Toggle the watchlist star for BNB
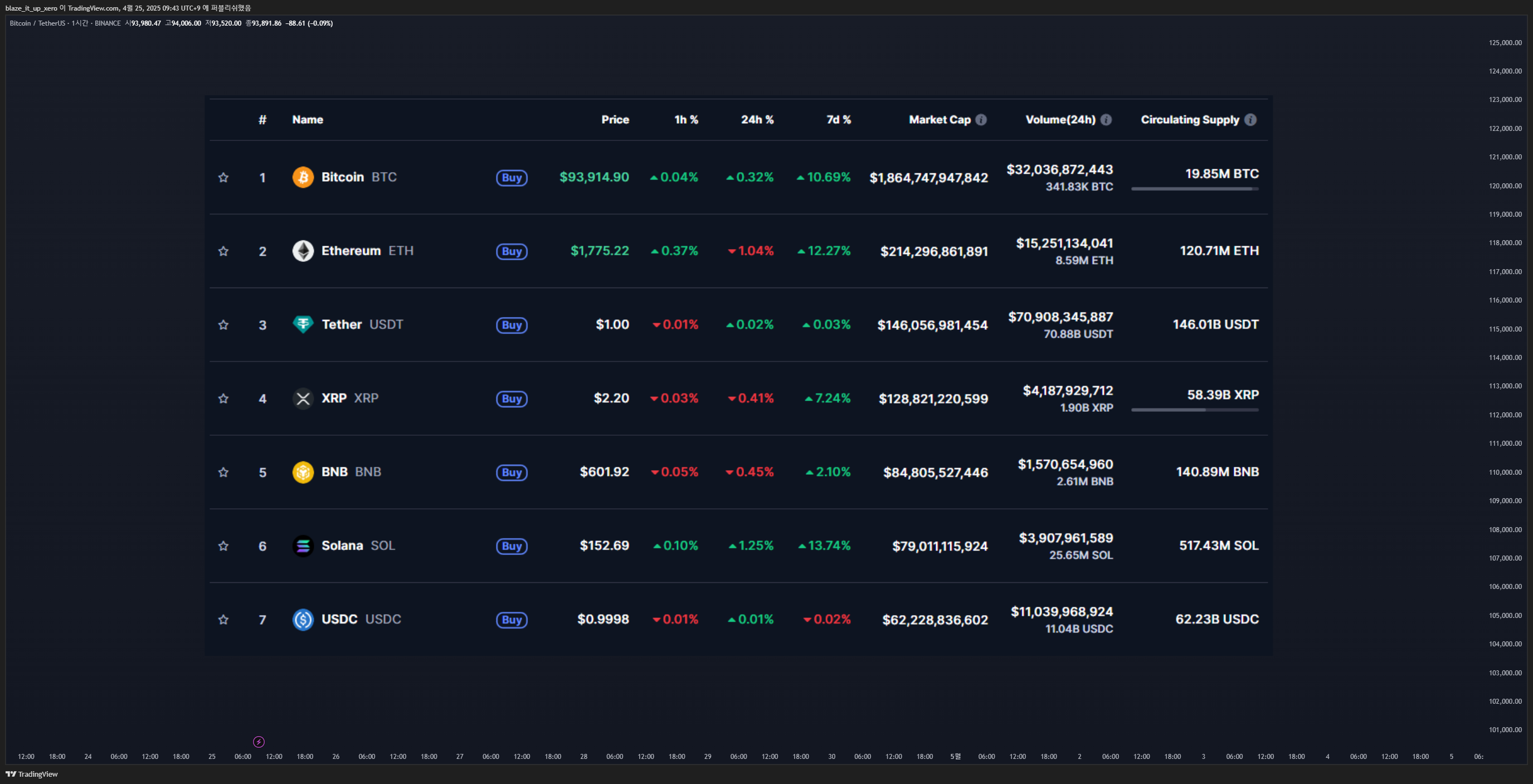 point(223,473)
